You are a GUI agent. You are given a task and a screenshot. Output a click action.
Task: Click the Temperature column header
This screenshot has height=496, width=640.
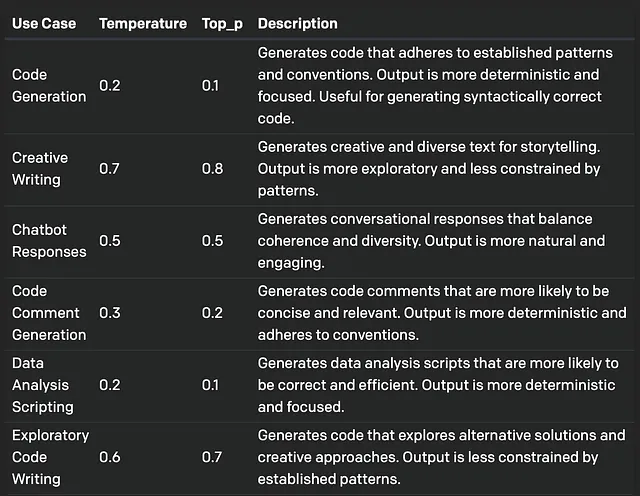tap(143, 24)
